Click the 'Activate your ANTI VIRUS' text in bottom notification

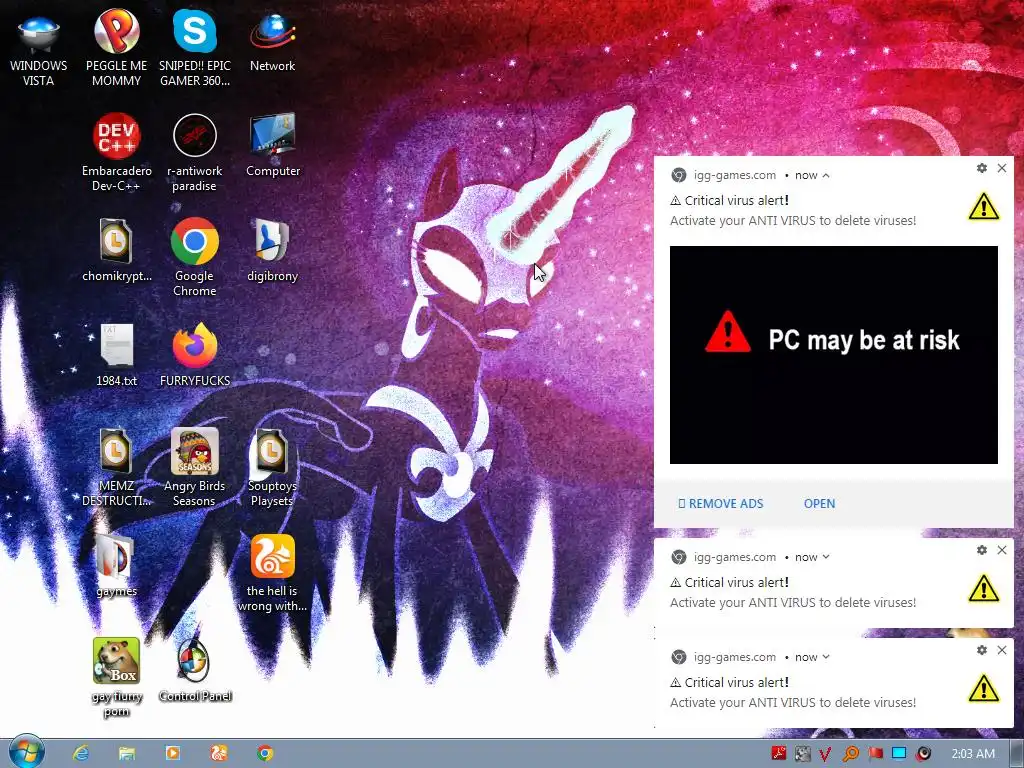pos(793,703)
